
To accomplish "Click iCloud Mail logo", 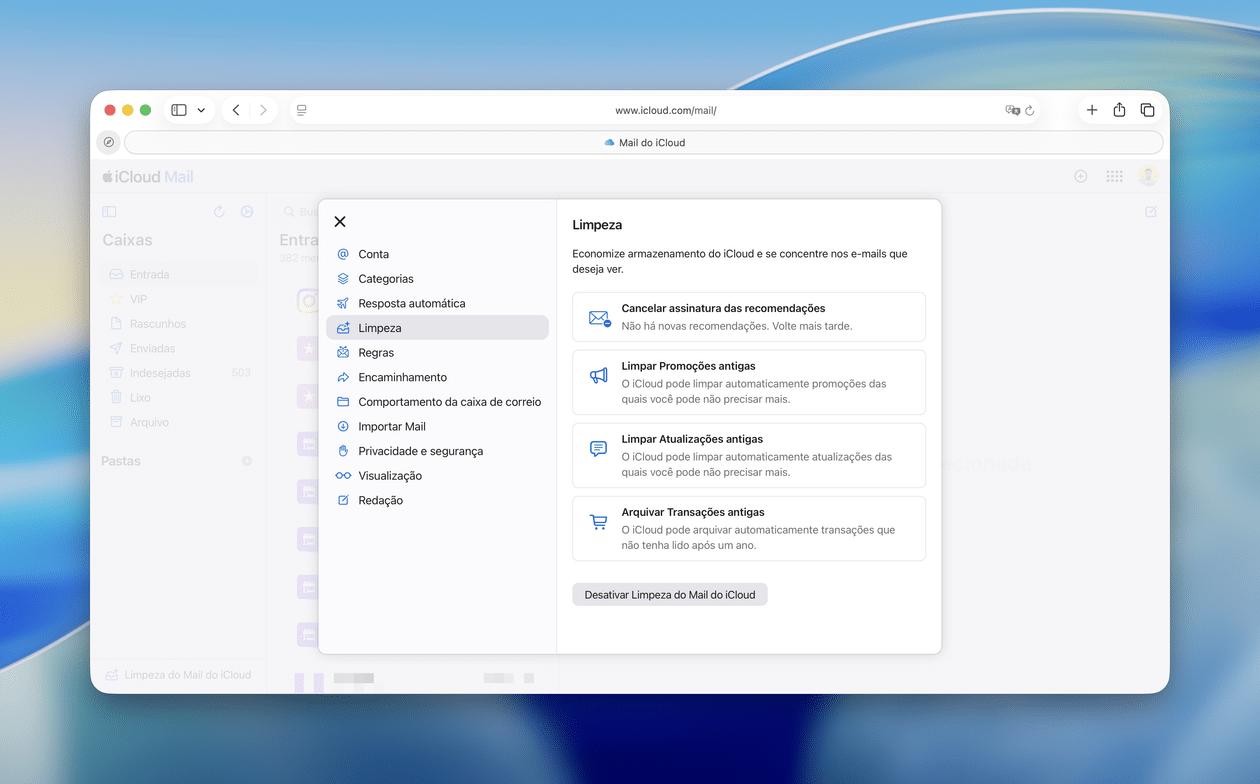I will (x=148, y=177).
